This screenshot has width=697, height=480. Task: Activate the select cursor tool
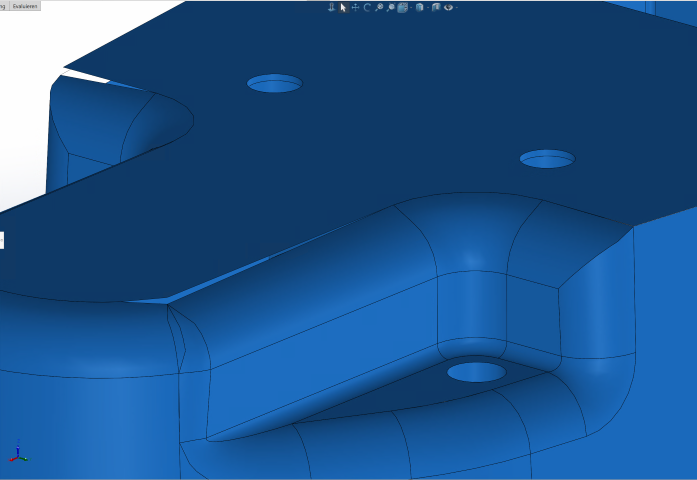click(x=343, y=7)
